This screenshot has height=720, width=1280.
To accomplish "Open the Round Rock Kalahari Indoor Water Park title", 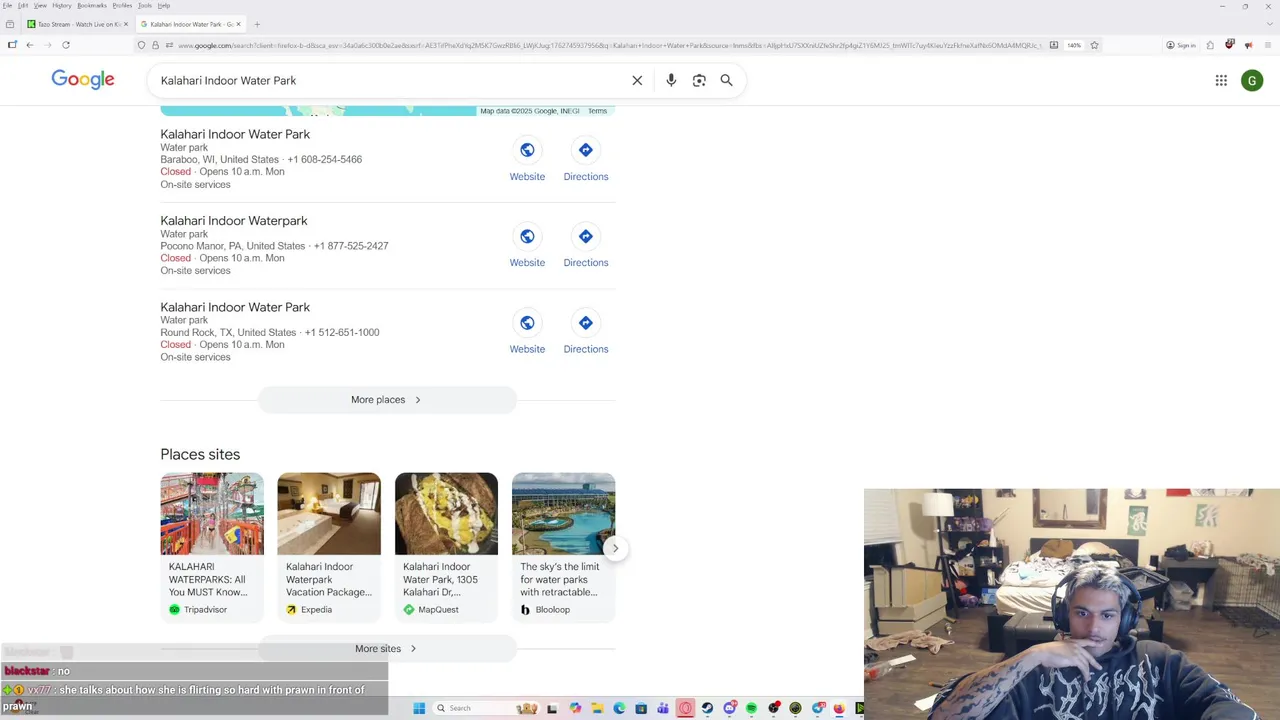I will click(x=235, y=307).
